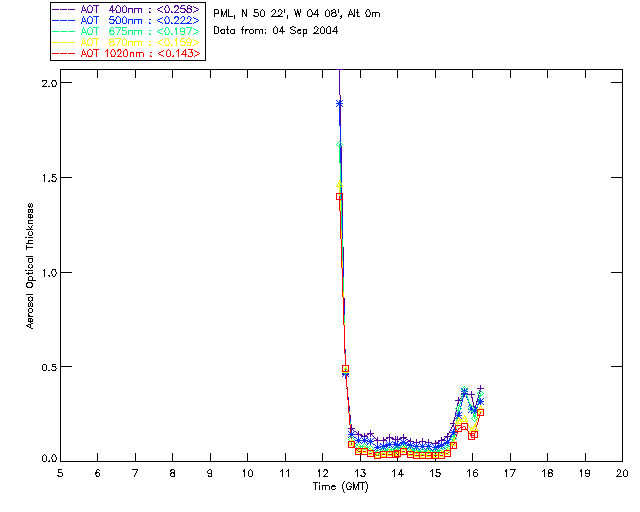Screen dimensions: 640x512
Task: Select the AOT 675nm legend entry
Action: [127, 31]
